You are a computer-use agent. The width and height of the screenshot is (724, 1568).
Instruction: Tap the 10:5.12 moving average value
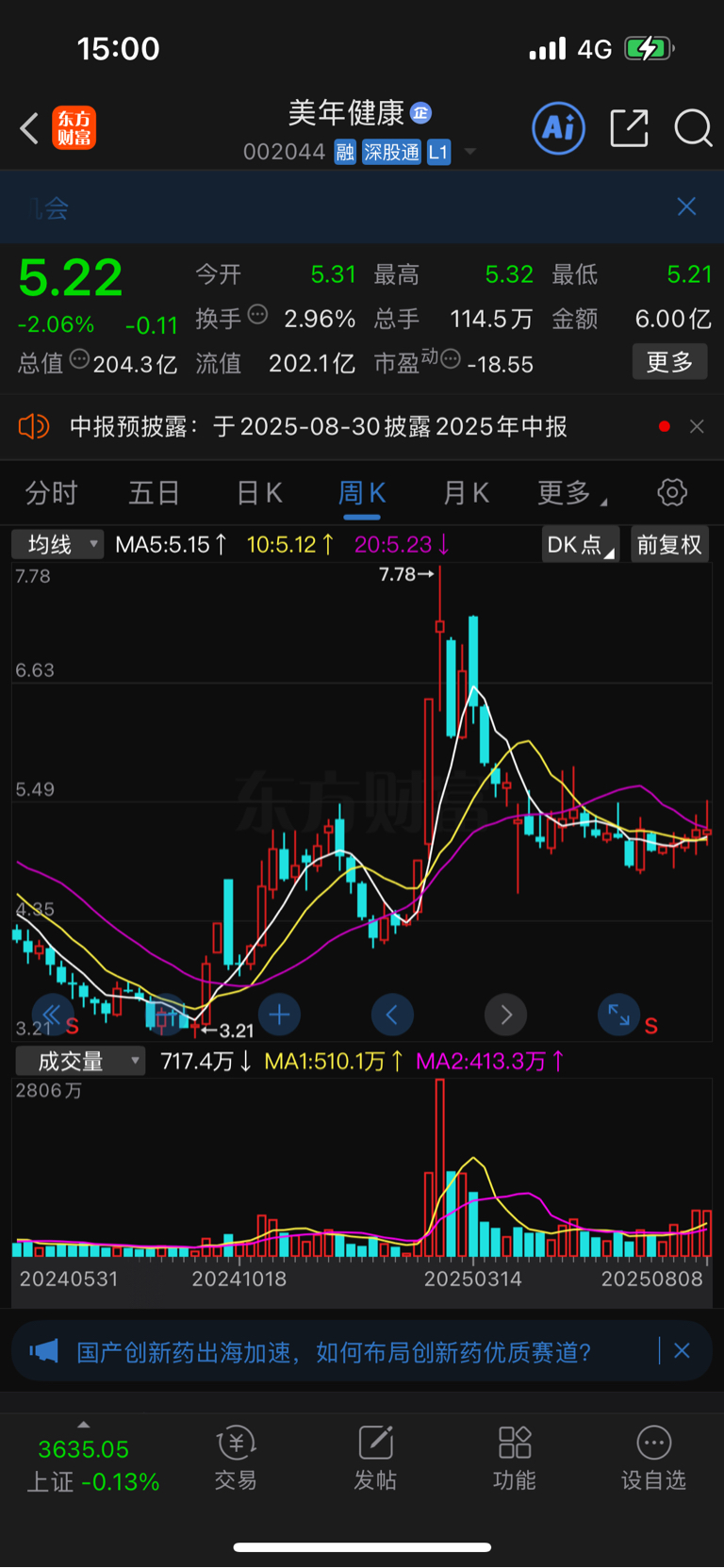tap(290, 544)
